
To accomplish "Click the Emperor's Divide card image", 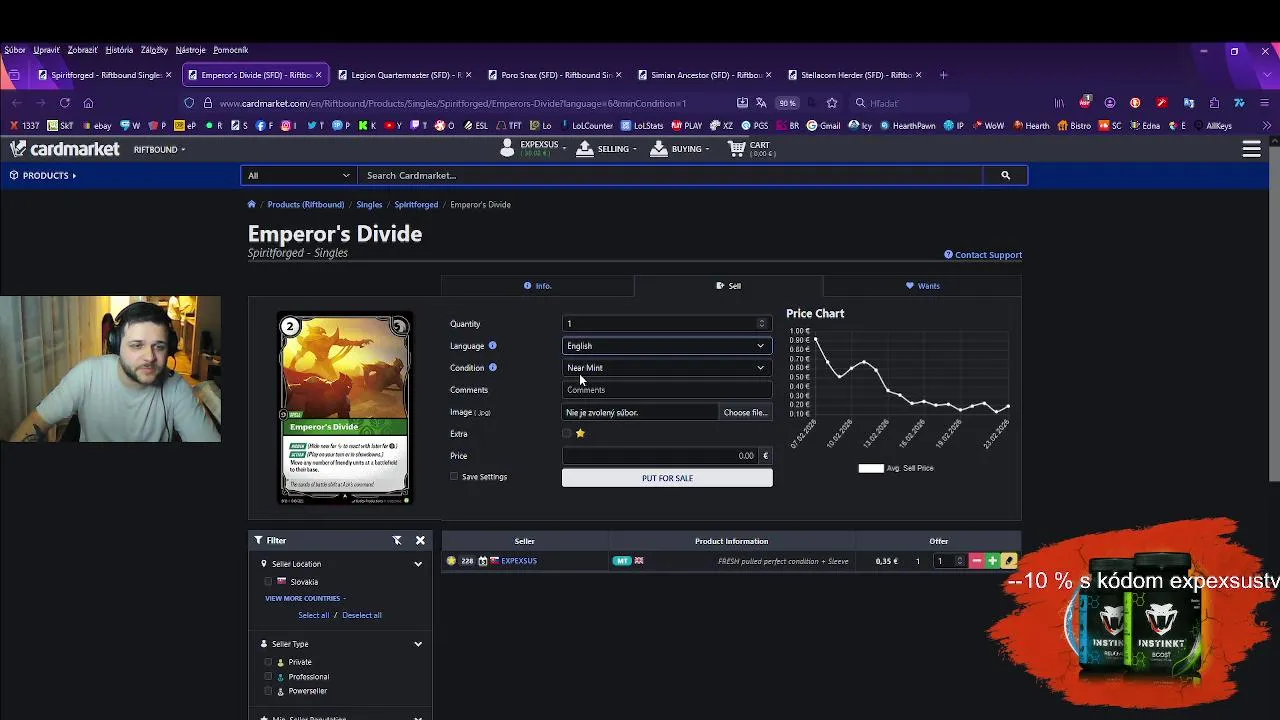I will [x=344, y=408].
